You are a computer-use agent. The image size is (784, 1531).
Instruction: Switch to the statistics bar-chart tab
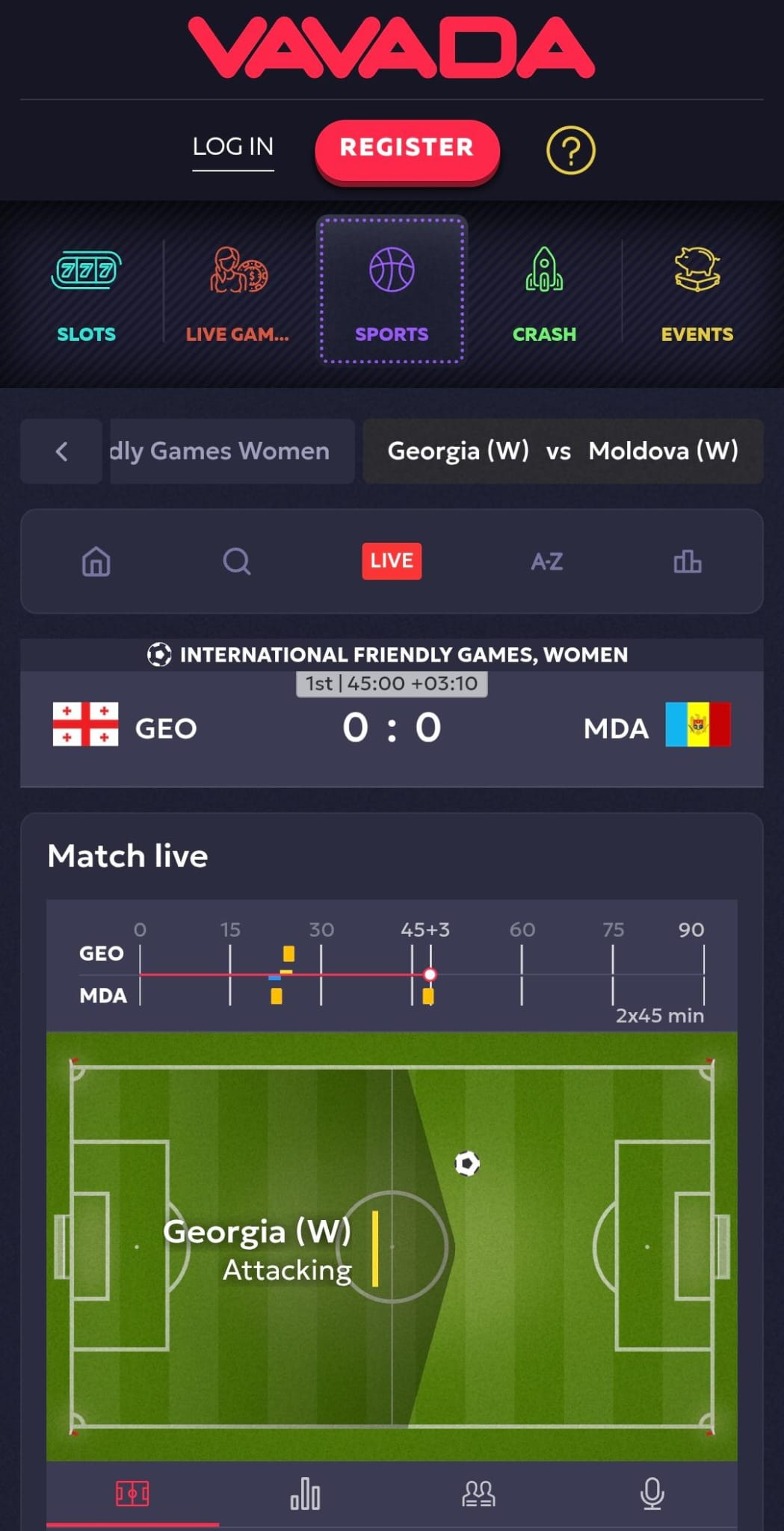[305, 1494]
